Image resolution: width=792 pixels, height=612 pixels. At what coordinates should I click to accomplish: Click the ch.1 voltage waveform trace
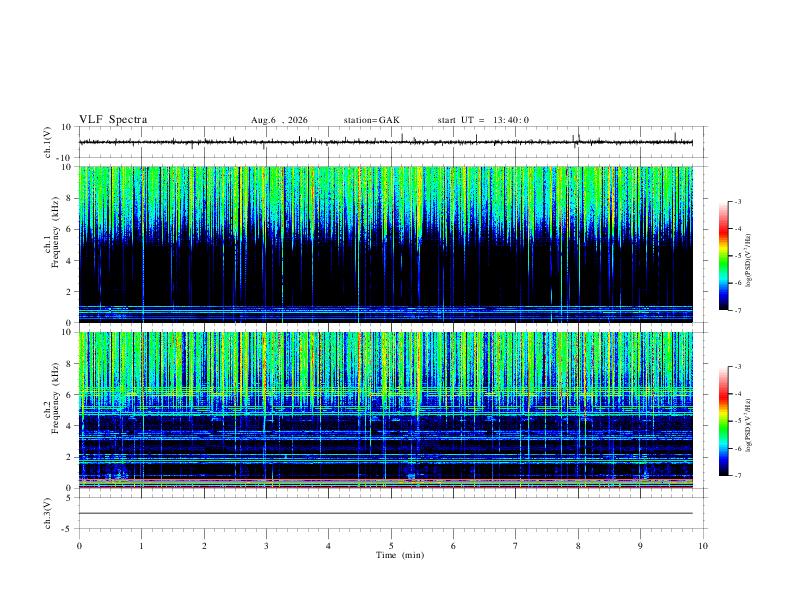[385, 142]
